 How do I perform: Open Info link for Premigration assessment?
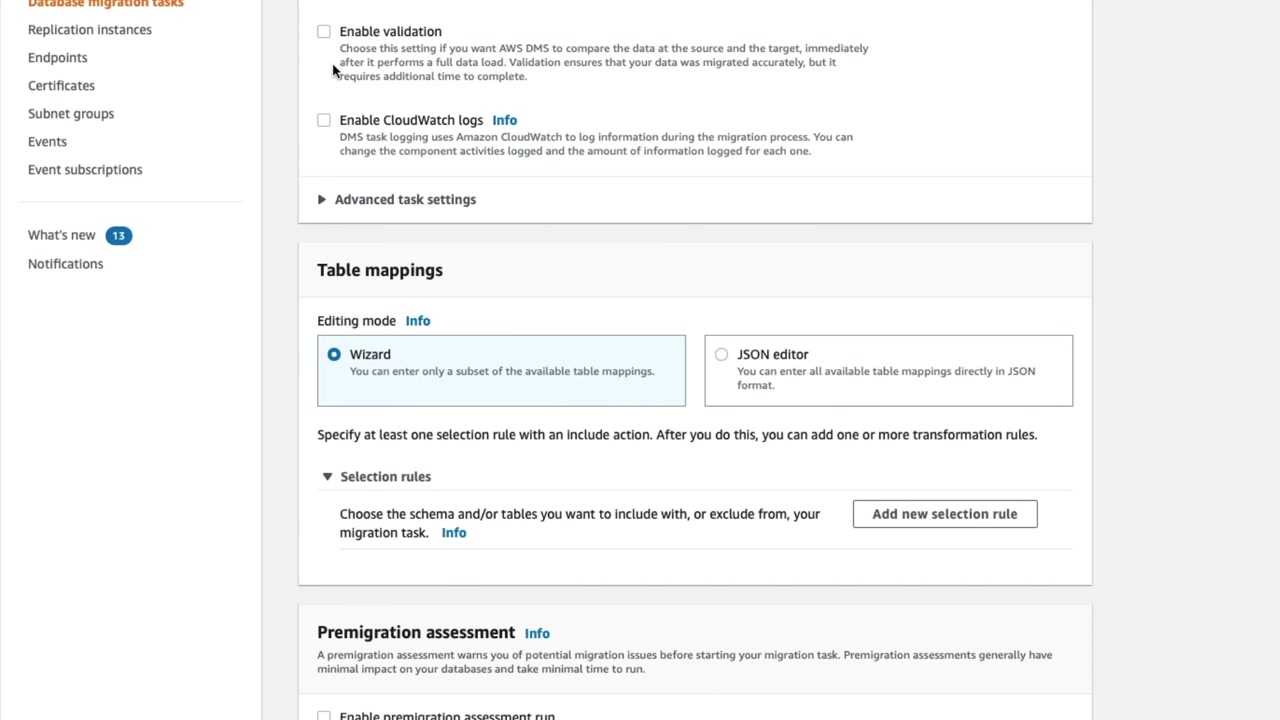tap(537, 633)
